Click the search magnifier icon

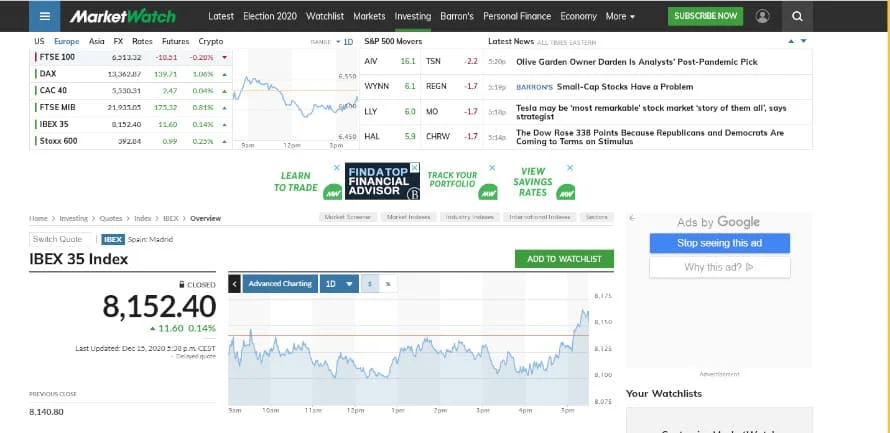(797, 16)
